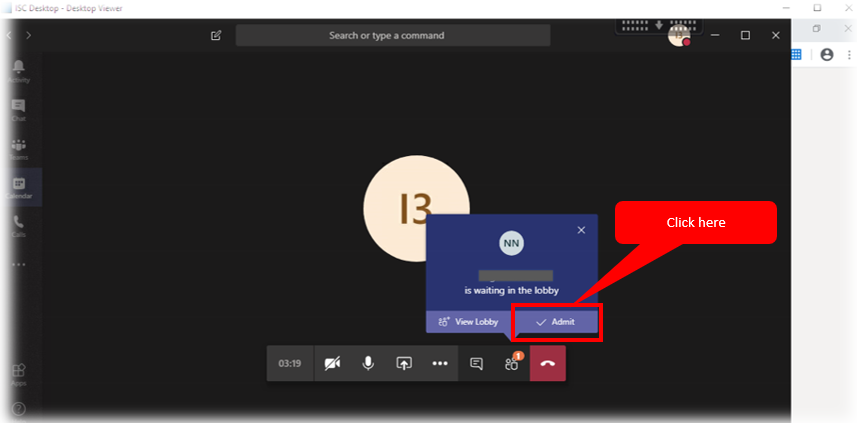The width and height of the screenshot is (857, 423).
Task: Open Calls in the sidebar
Action: [x=19, y=226]
